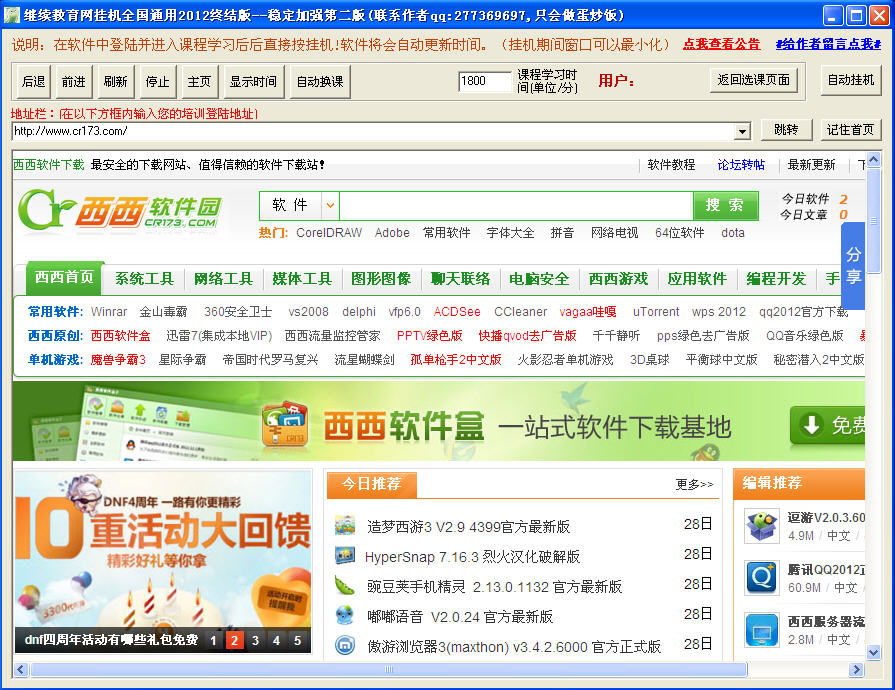Open the 电脑安全 tab

click(539, 279)
